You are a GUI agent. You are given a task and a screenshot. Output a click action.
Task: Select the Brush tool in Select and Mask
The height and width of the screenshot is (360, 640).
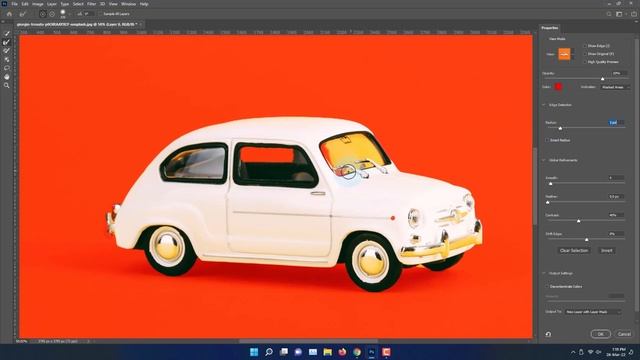click(7, 51)
